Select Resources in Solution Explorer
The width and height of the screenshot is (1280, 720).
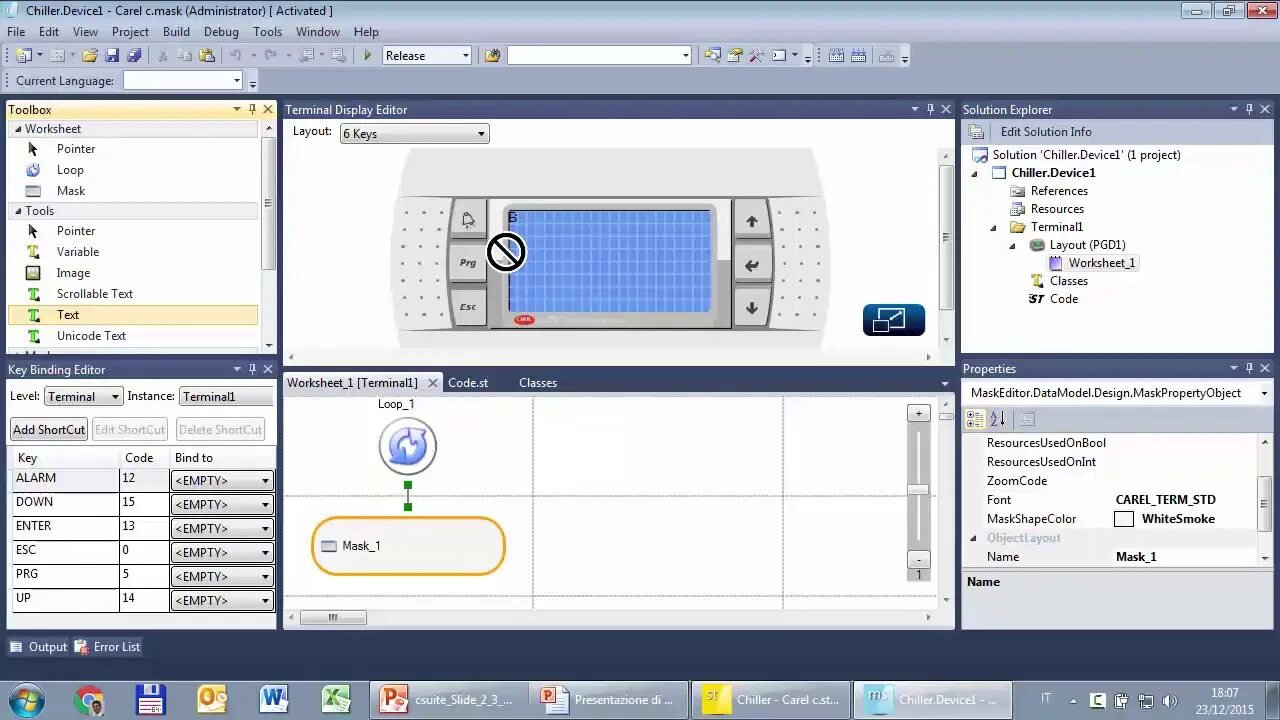pyautogui.click(x=1057, y=209)
